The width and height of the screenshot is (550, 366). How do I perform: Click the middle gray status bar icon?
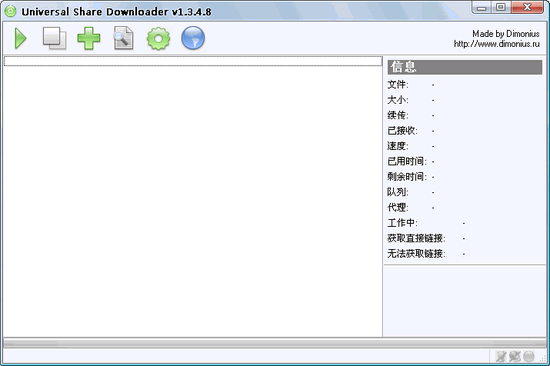tap(515, 357)
